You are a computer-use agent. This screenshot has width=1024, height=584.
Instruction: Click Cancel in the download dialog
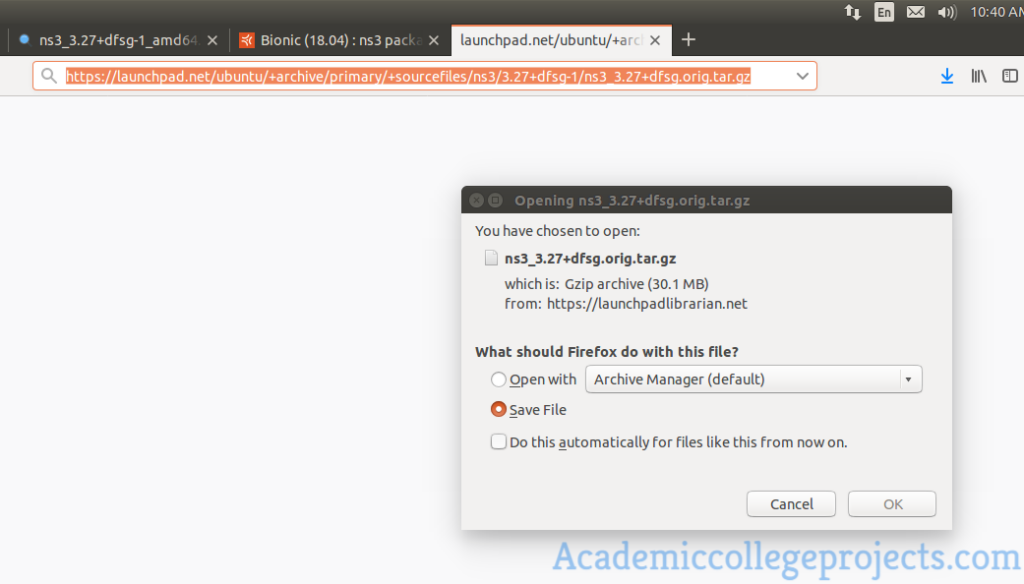coord(791,504)
